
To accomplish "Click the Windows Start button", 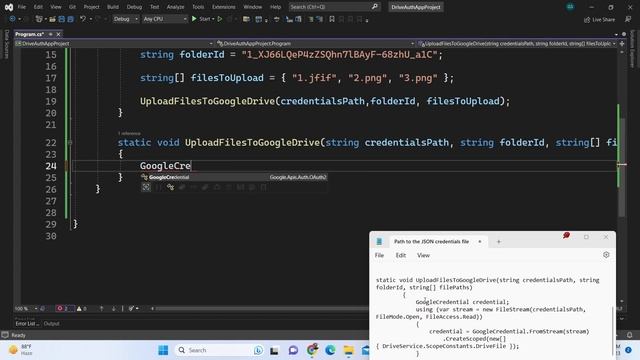I will click(163, 350).
